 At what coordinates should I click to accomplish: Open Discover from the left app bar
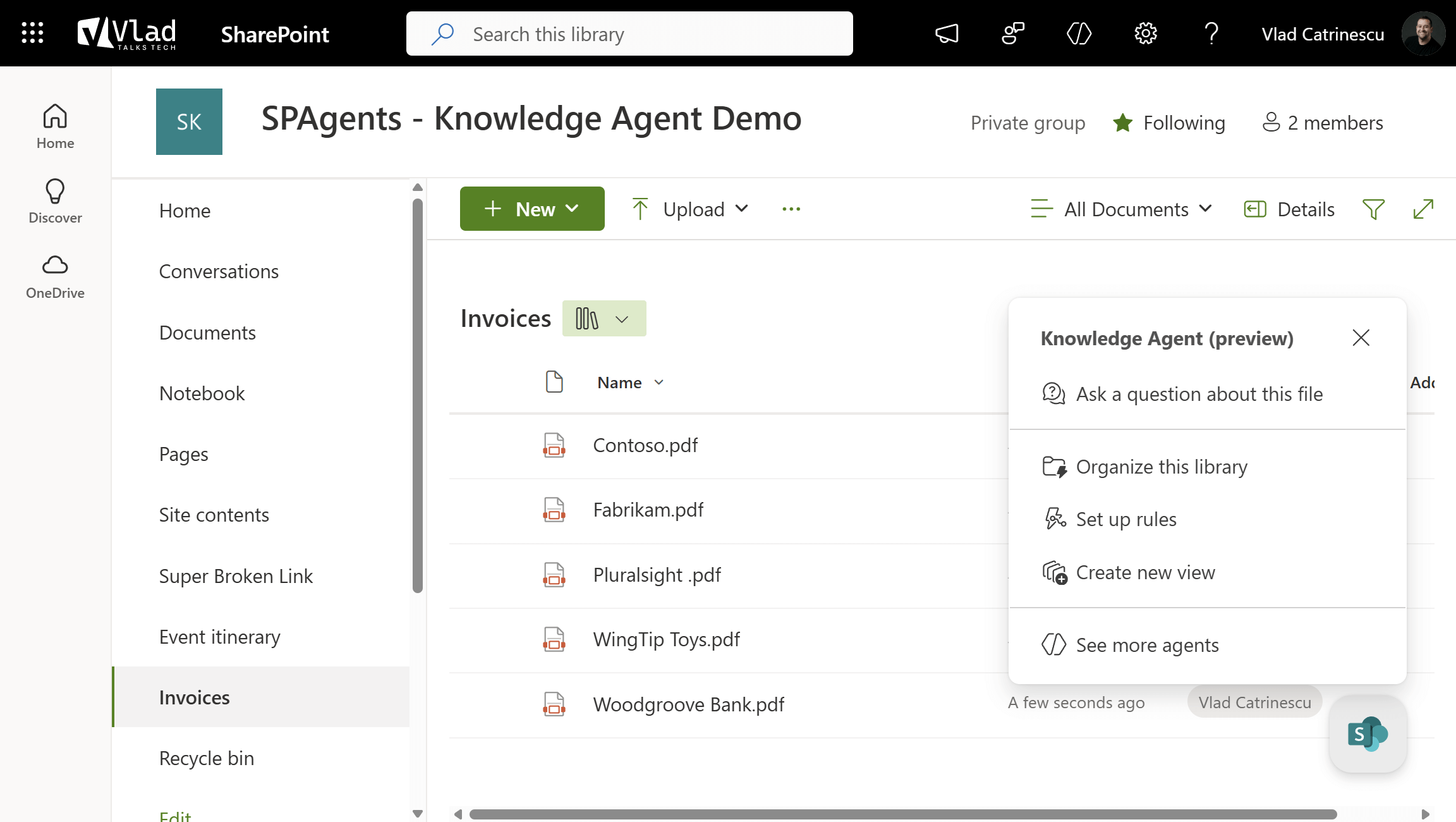55,201
